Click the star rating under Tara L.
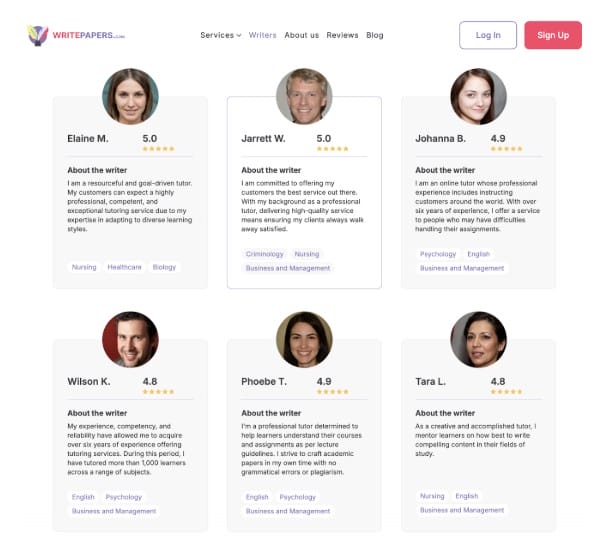 pyautogui.click(x=506, y=392)
